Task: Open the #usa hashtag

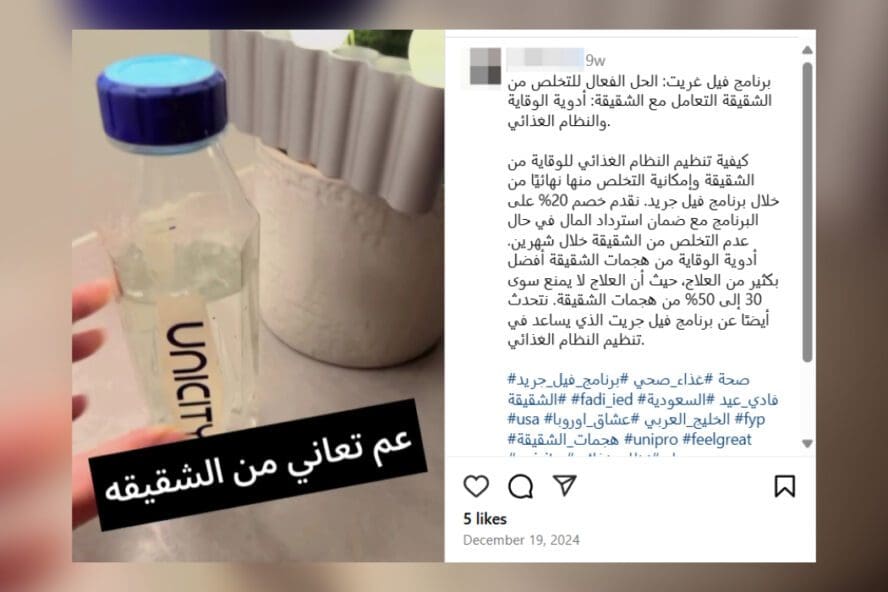Action: click(x=523, y=420)
